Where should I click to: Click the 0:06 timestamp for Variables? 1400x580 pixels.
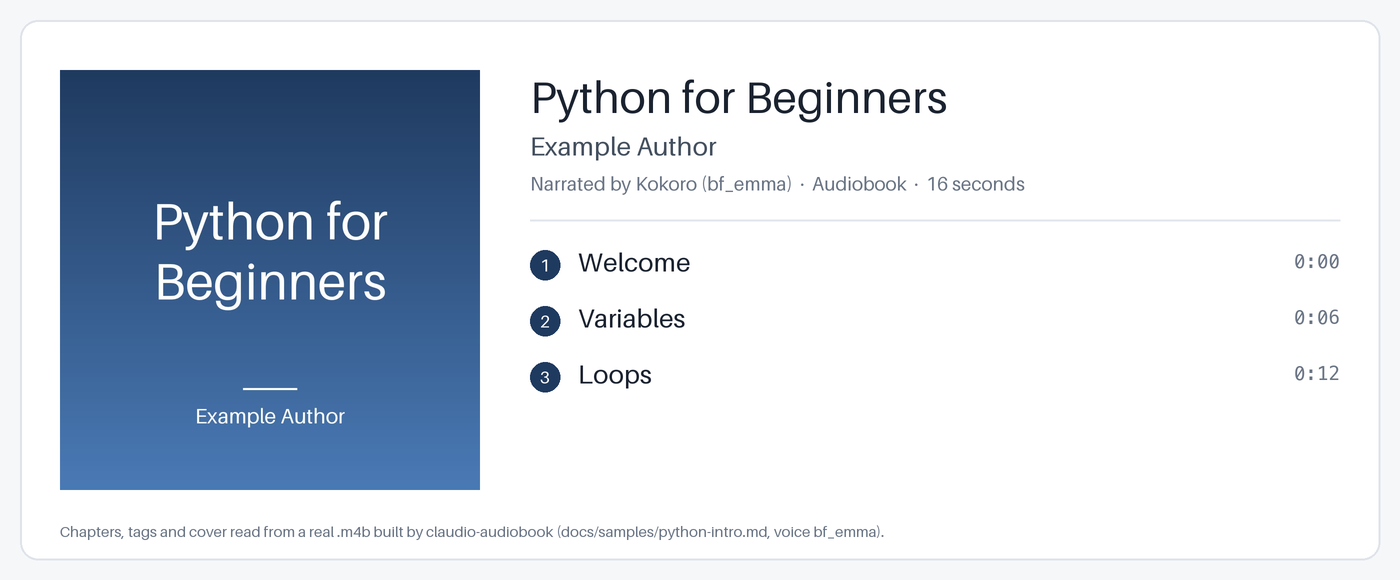coord(1316,318)
